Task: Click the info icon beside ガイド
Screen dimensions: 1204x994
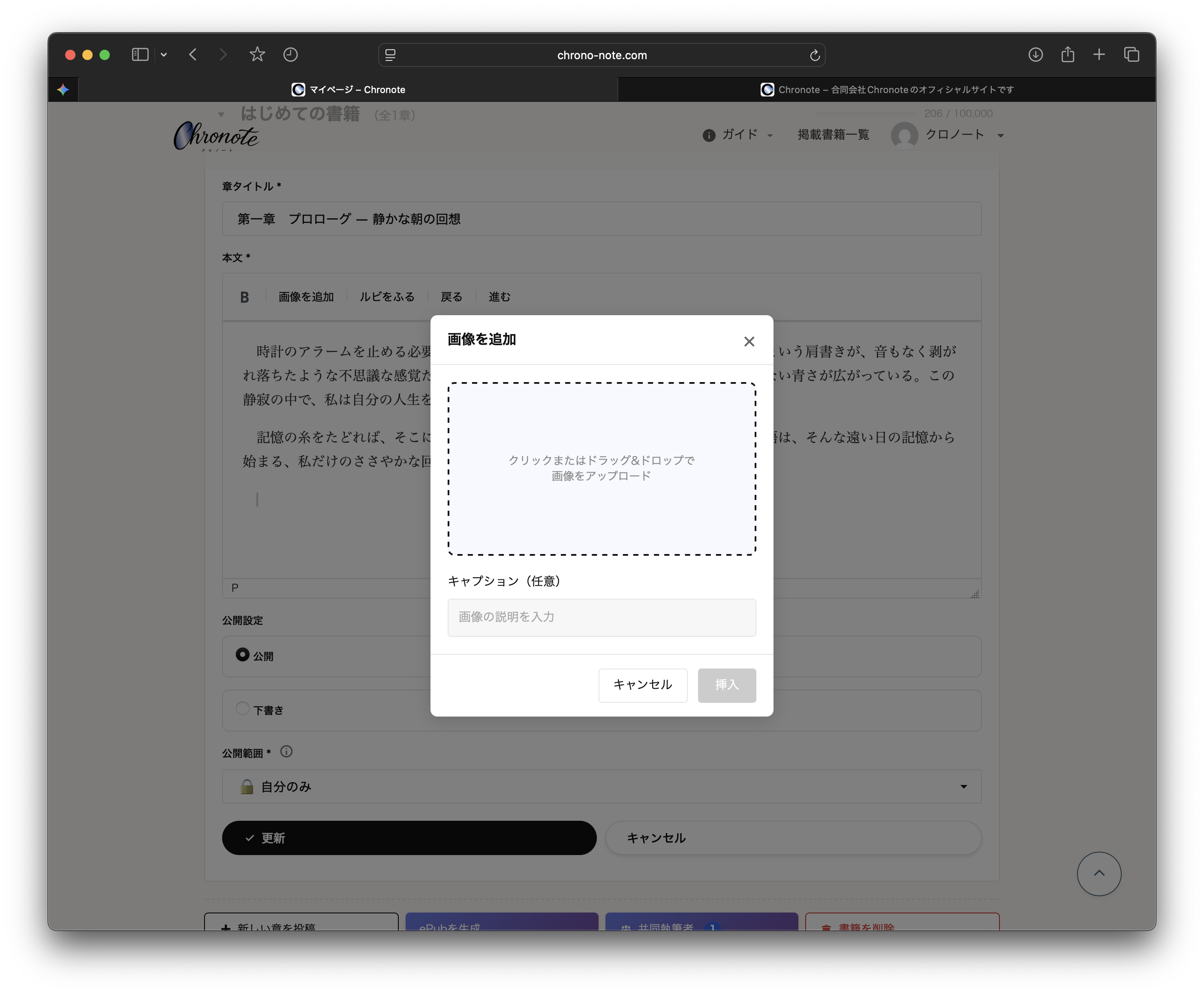Action: tap(708, 135)
